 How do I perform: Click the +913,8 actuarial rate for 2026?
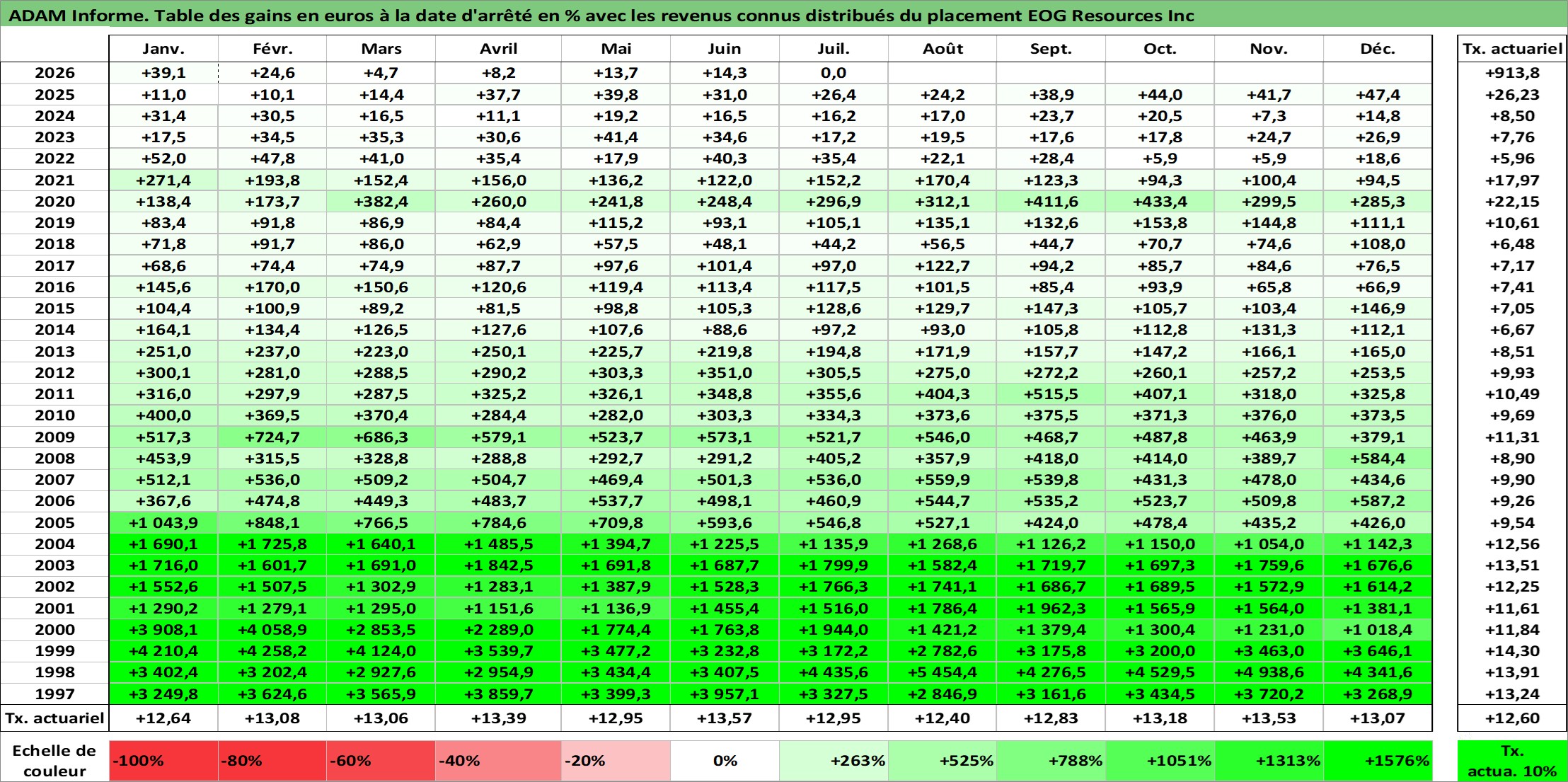pyautogui.click(x=1512, y=73)
